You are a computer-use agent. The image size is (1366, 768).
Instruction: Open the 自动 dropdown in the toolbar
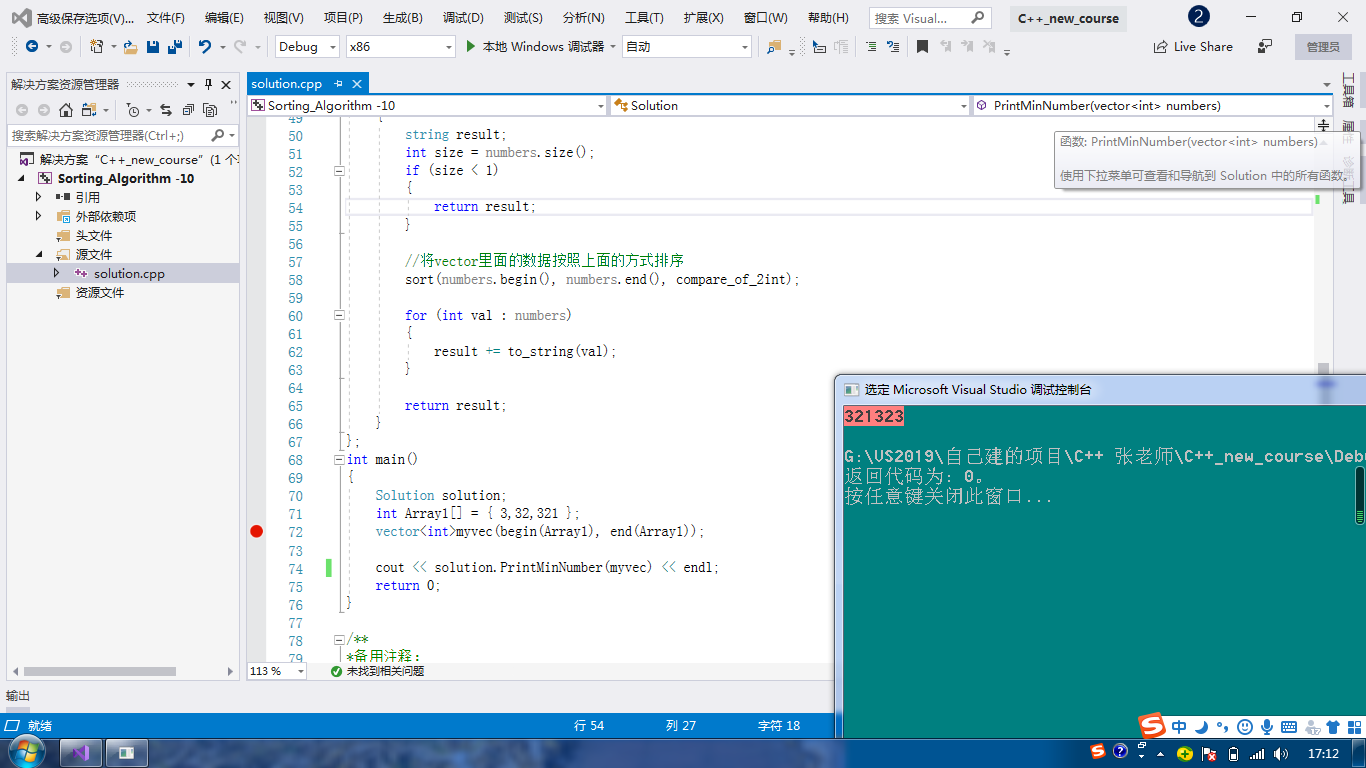pyautogui.click(x=687, y=47)
